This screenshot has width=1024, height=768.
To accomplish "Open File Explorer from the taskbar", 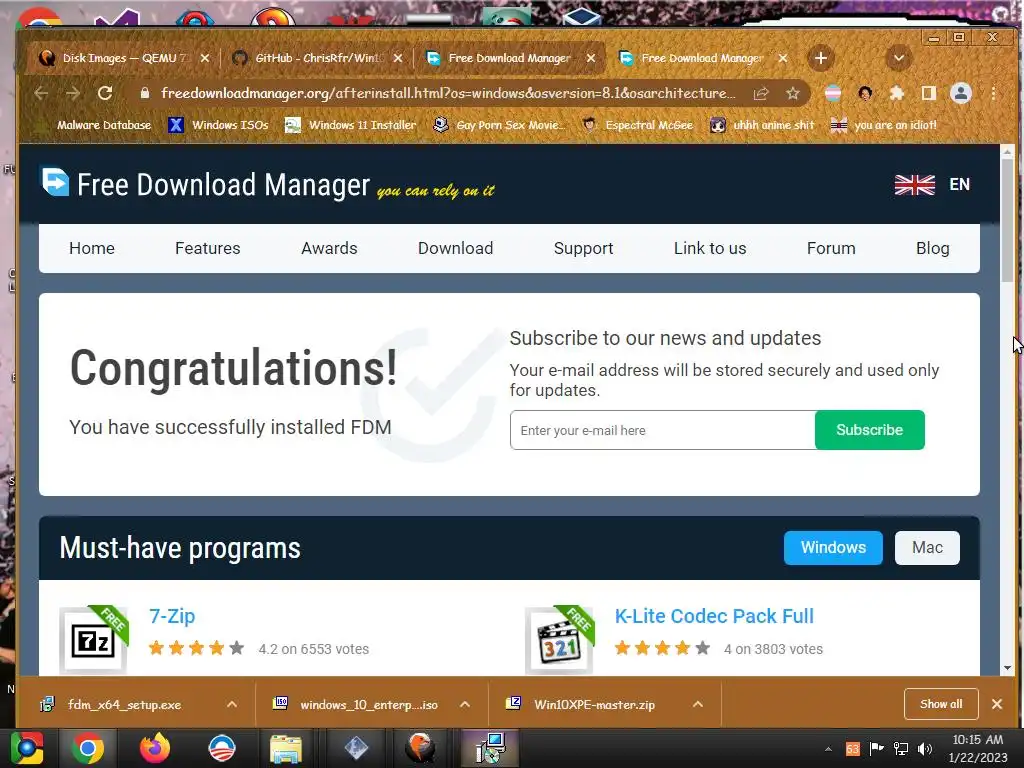I will pyautogui.click(x=286, y=748).
